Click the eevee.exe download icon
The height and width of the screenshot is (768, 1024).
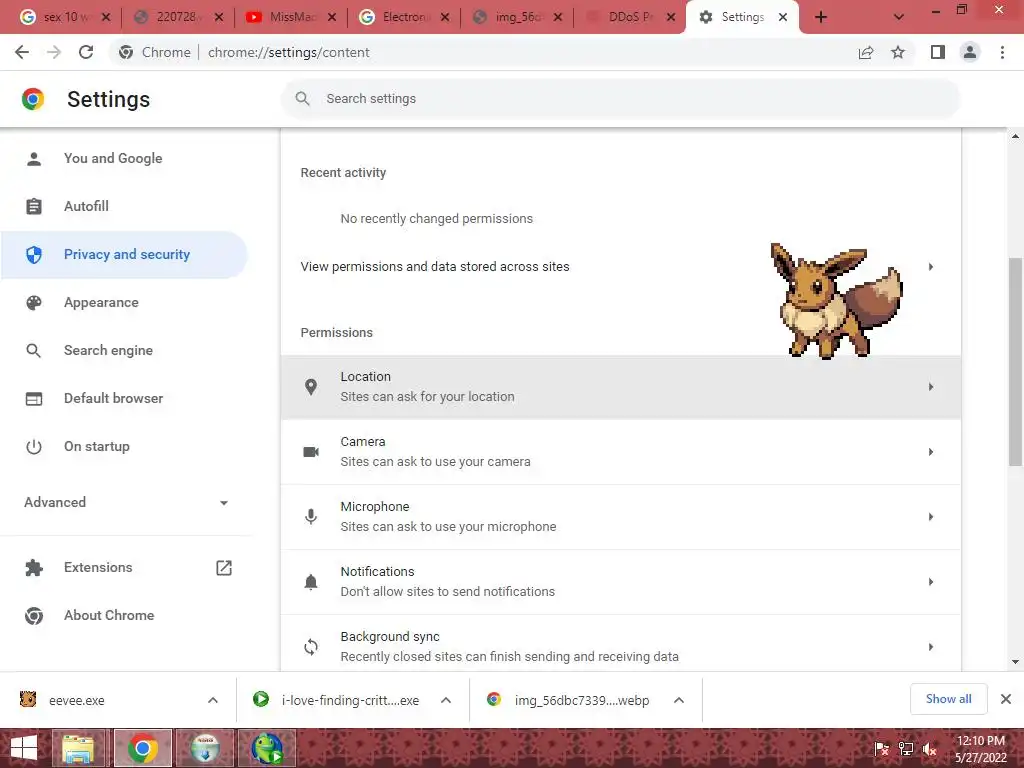pyautogui.click(x=28, y=699)
